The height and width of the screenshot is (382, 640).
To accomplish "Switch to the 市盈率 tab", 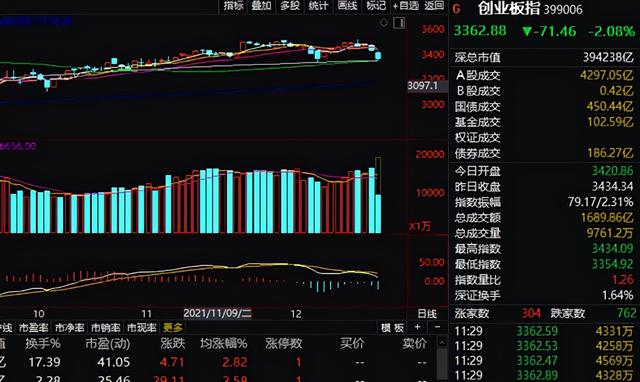I will click(x=33, y=328).
